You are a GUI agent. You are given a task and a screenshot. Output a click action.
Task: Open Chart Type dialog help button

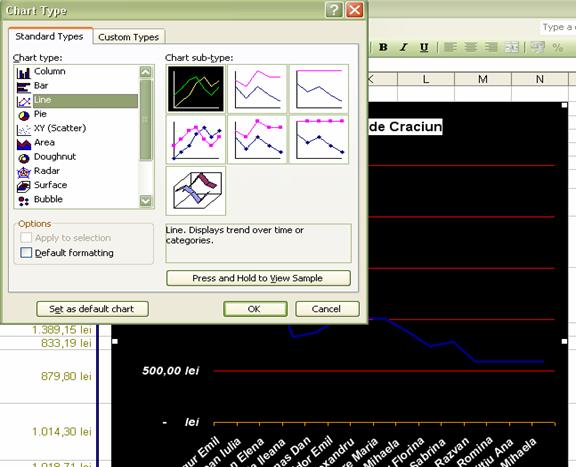coord(334,10)
